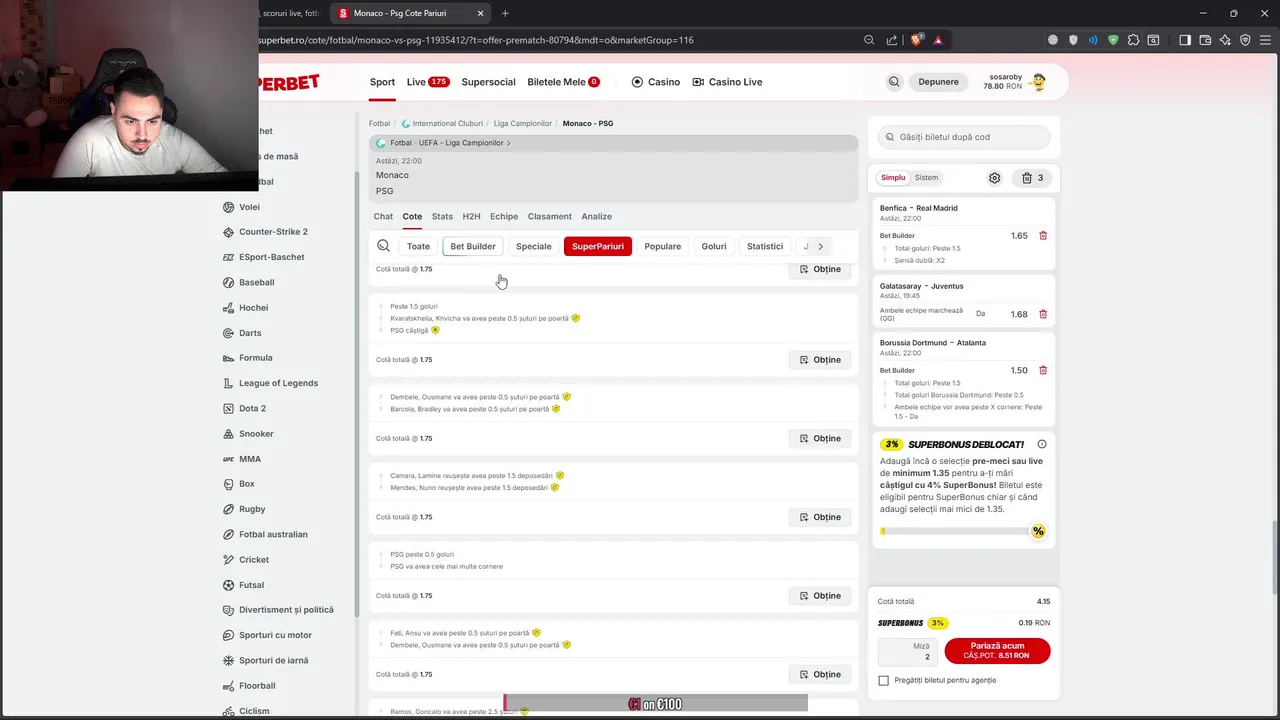Open bet slip settings gear
Image resolution: width=1280 pixels, height=720 pixels.
pos(994,178)
